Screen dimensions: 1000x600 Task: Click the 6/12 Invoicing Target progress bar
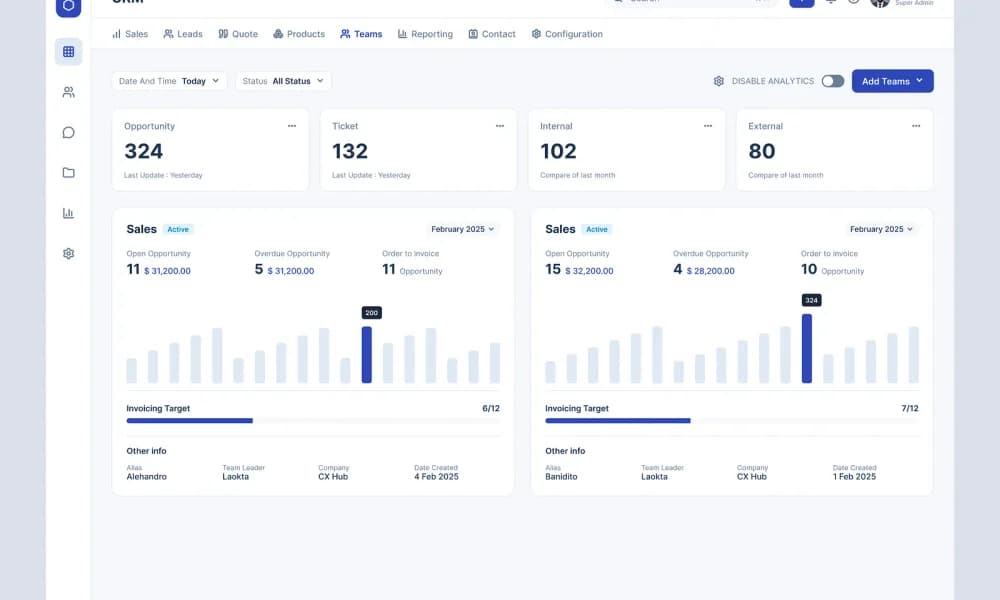(313, 421)
